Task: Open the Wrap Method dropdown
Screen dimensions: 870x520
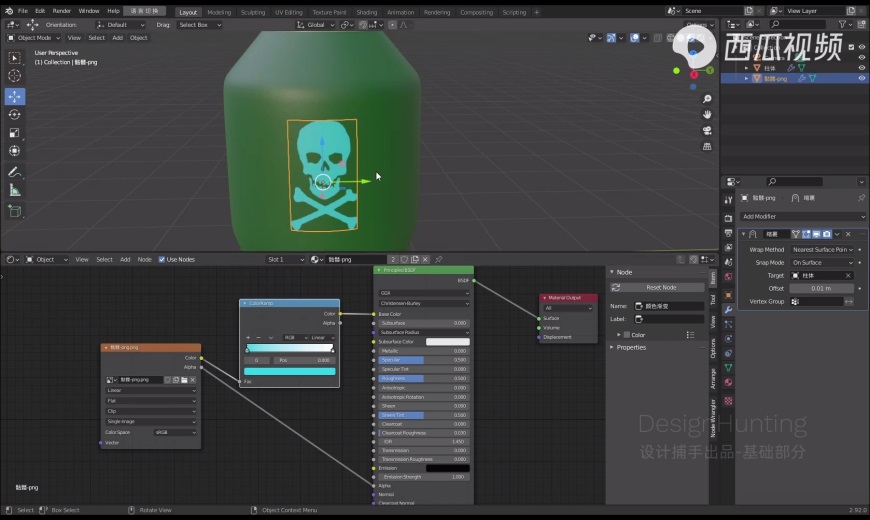Action: pos(822,250)
